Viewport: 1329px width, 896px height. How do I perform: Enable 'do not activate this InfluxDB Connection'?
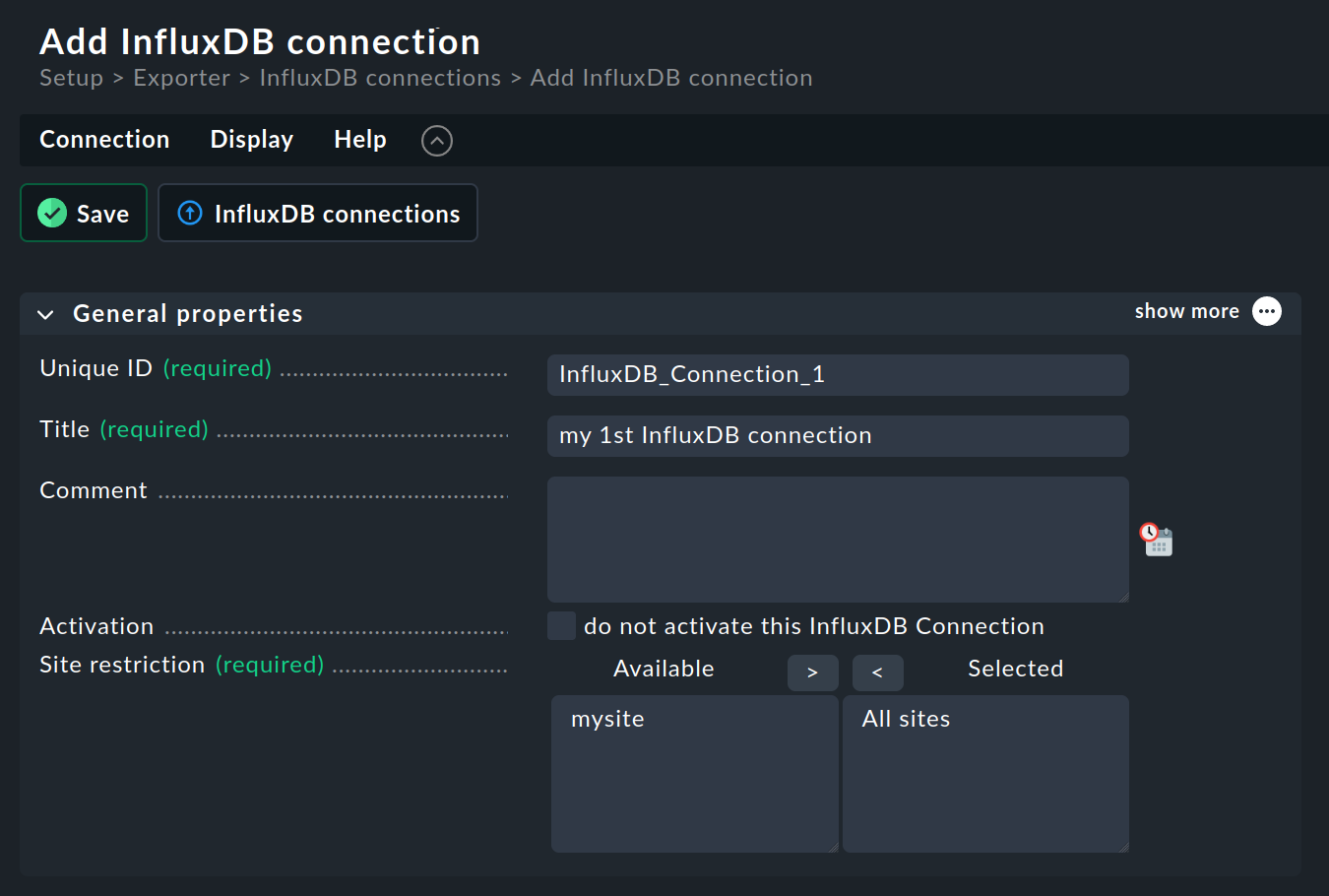[x=560, y=625]
